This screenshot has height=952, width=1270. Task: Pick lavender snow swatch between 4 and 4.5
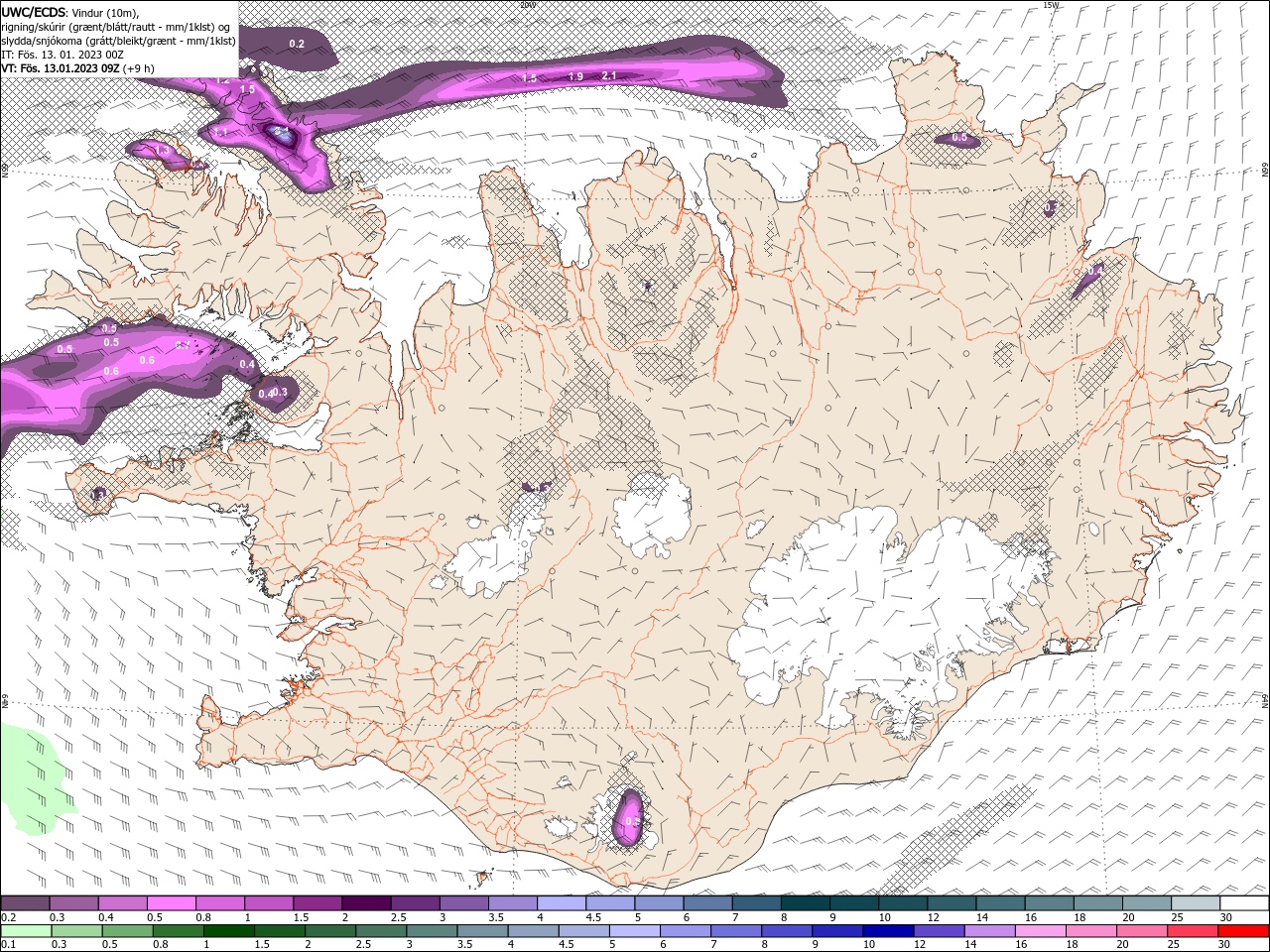(x=561, y=902)
